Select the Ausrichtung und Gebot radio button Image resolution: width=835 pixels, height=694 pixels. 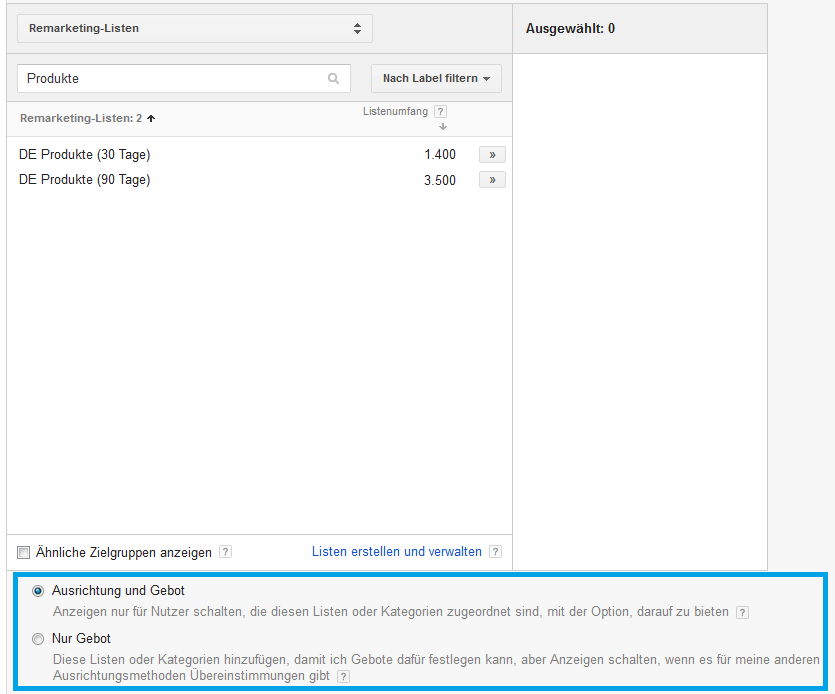click(38, 591)
